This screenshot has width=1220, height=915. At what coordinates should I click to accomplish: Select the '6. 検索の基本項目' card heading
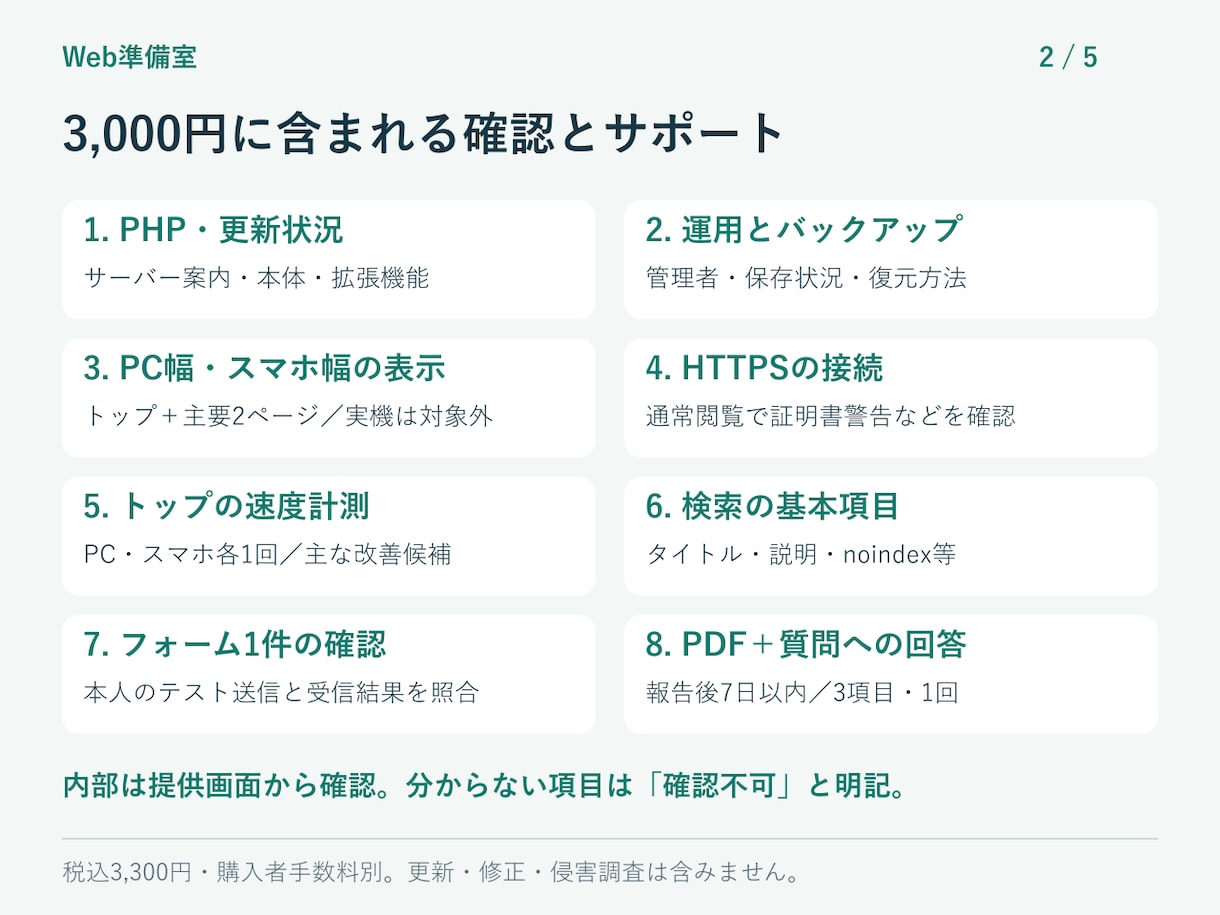click(772, 506)
